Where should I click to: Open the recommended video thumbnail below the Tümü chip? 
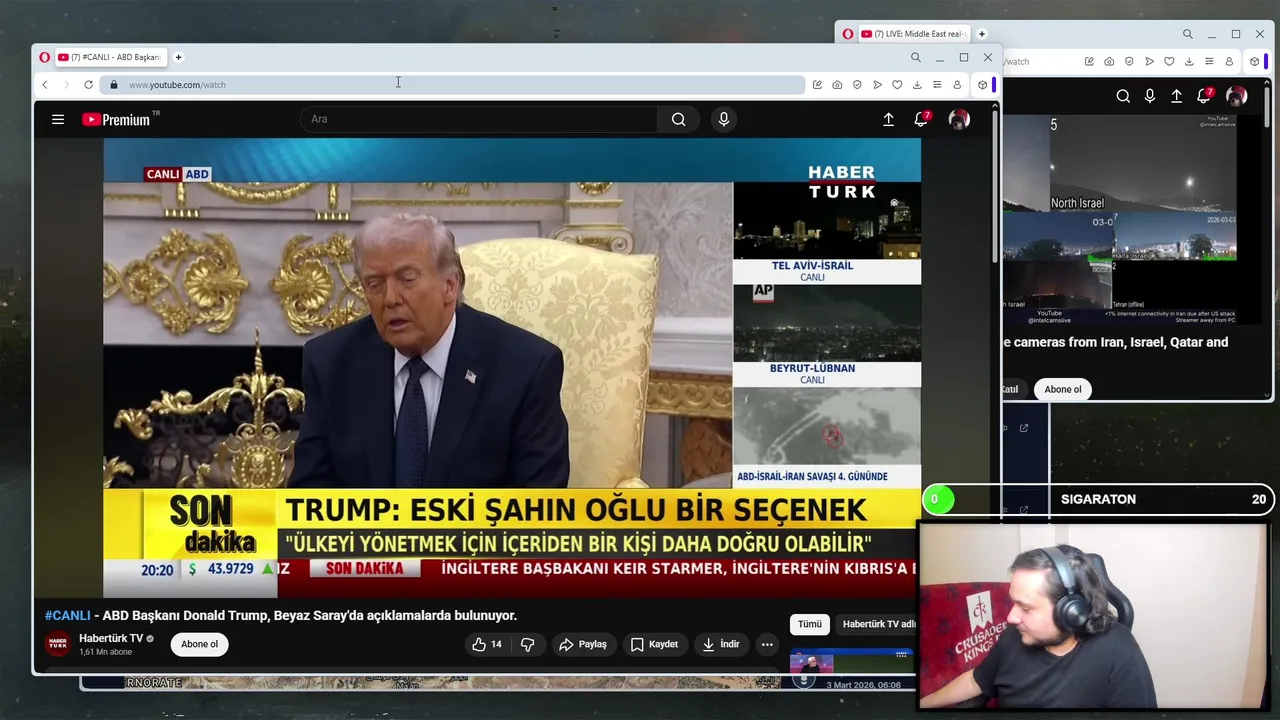(x=851, y=662)
